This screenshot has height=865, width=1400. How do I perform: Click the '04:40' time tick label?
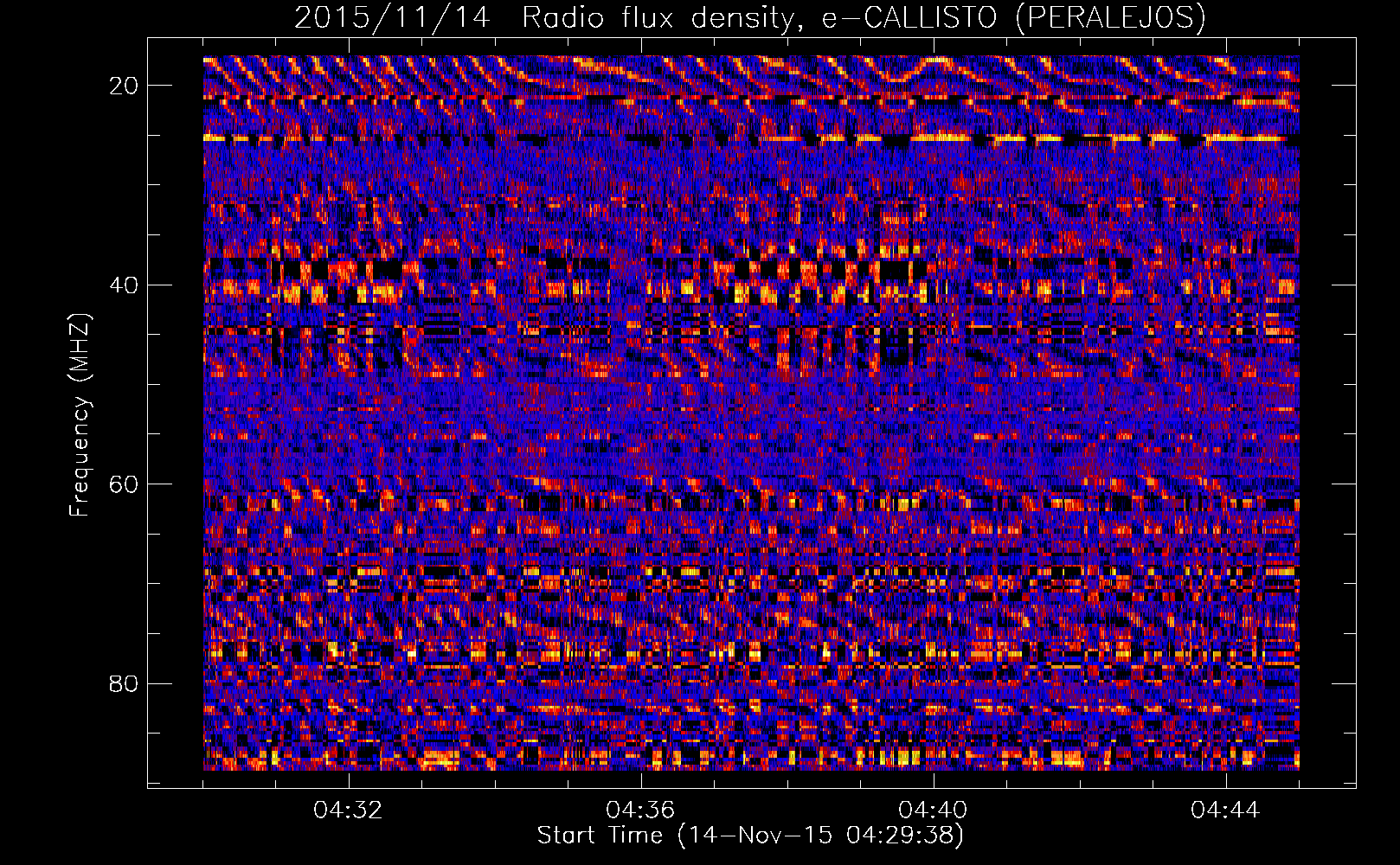click(934, 811)
